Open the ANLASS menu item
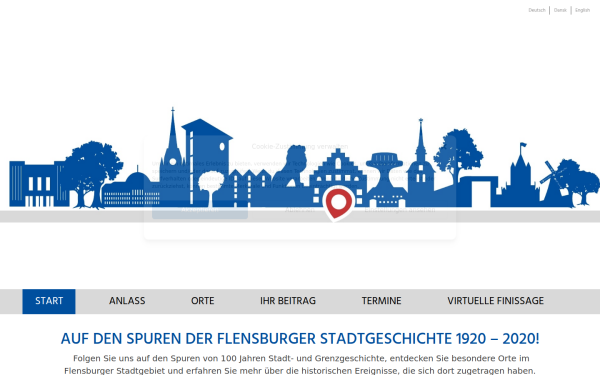This screenshot has height=375, width=600. pyautogui.click(x=127, y=301)
